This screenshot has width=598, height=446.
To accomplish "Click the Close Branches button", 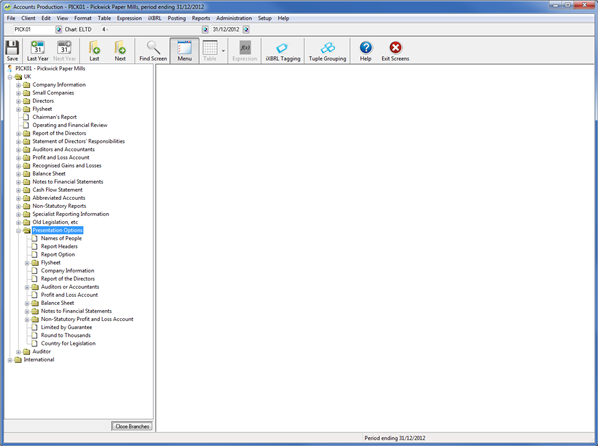I will click(132, 426).
